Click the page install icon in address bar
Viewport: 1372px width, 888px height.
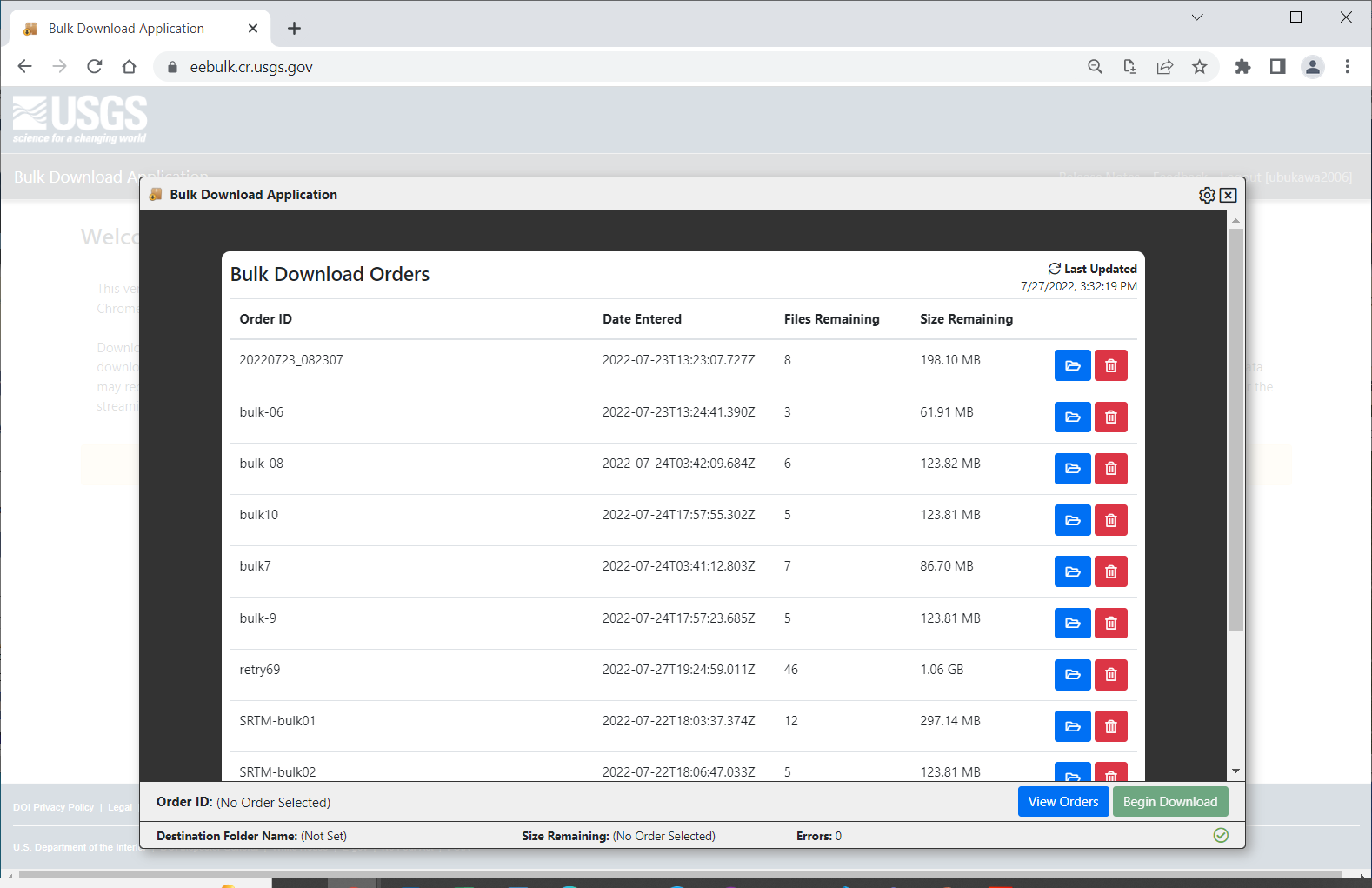[x=1129, y=67]
